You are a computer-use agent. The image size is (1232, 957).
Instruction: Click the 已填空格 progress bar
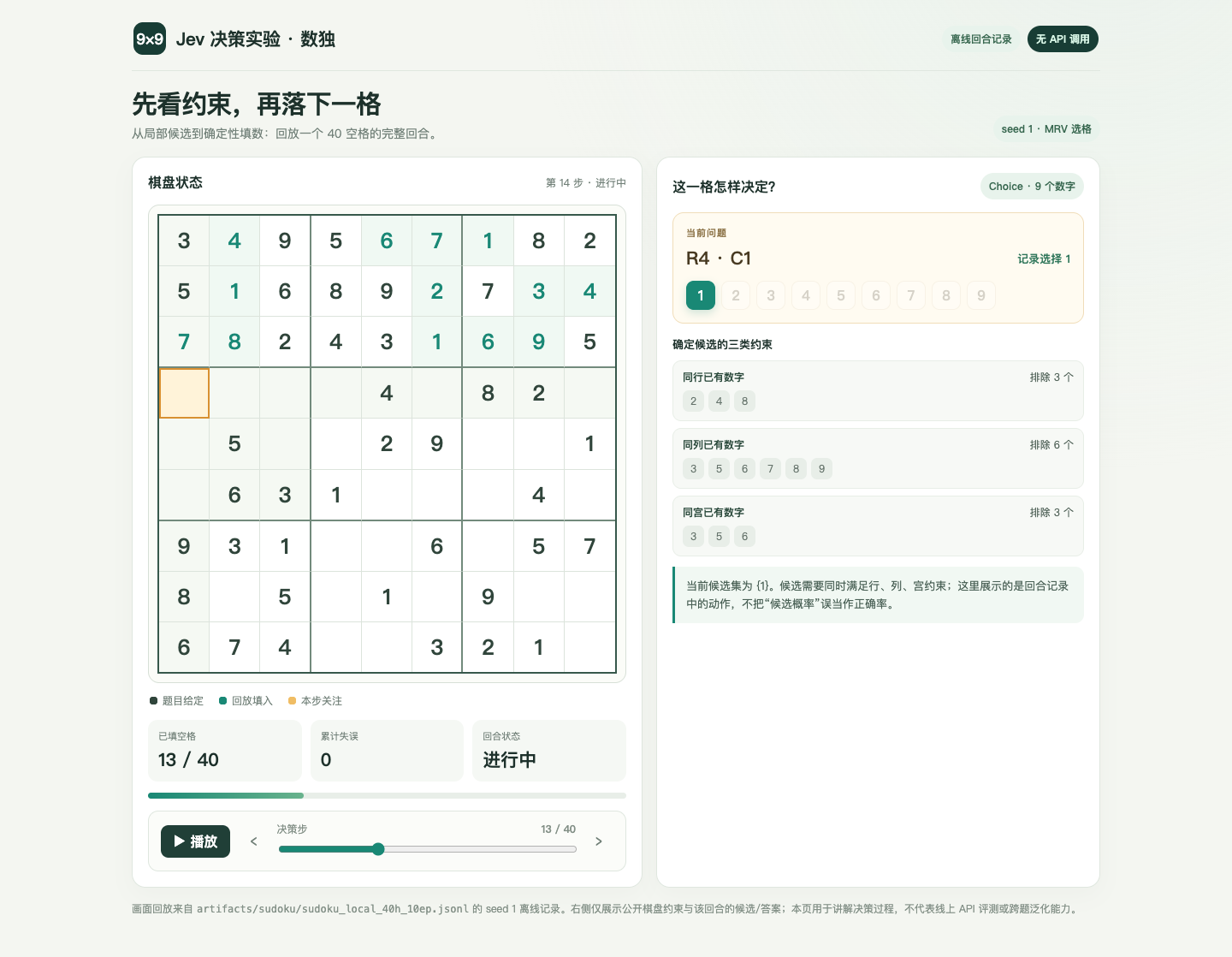point(387,795)
